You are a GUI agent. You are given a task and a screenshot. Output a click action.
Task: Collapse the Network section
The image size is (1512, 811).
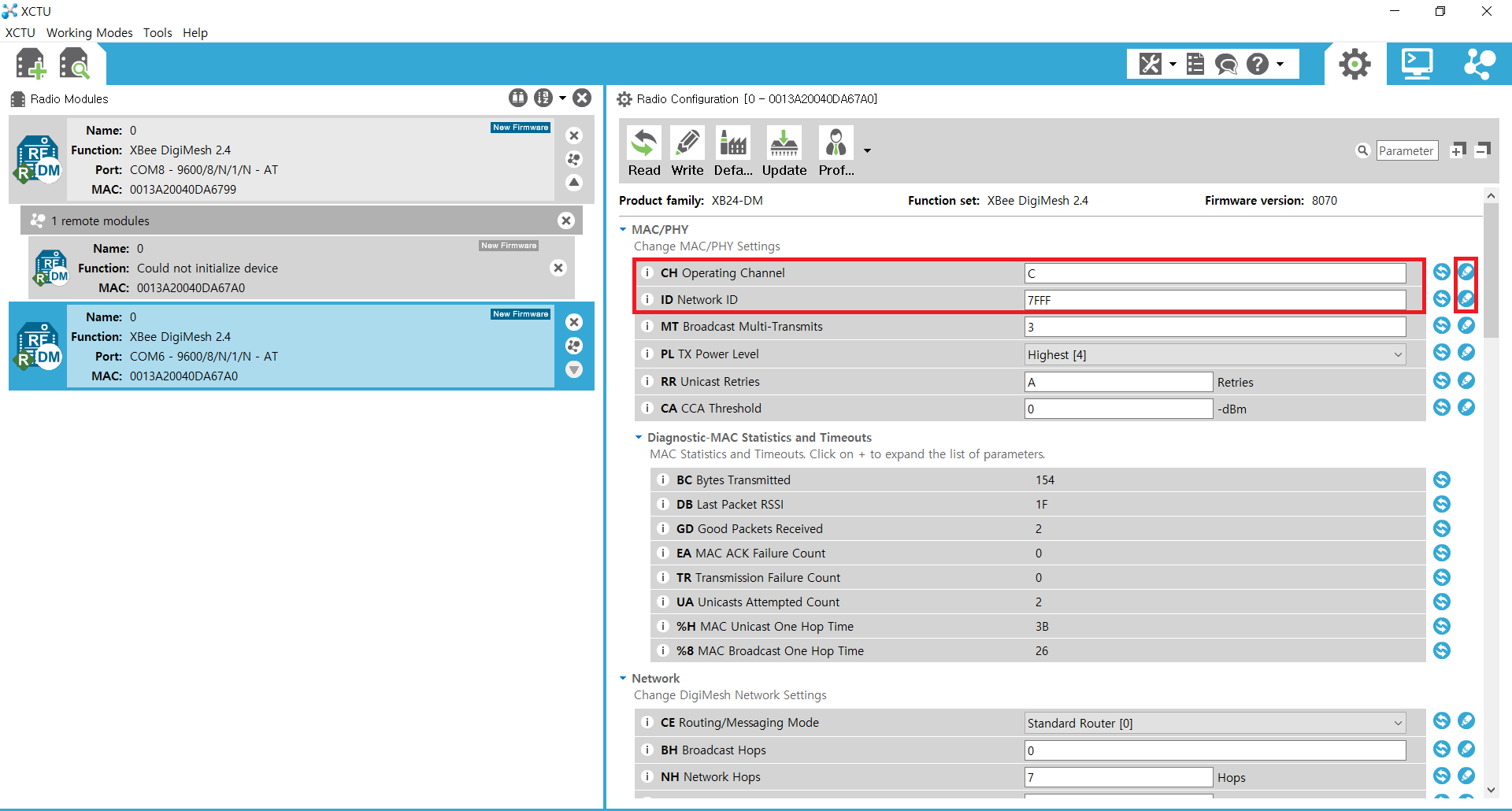click(623, 678)
